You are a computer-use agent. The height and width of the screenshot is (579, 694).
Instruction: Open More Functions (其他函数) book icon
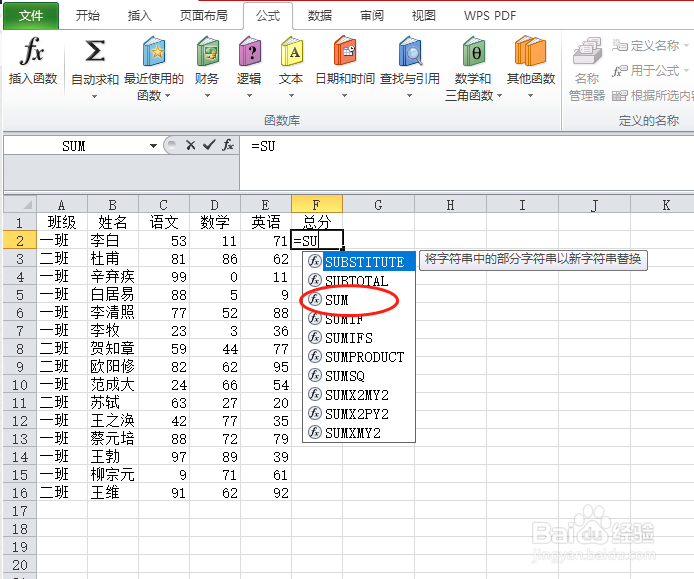(531, 51)
